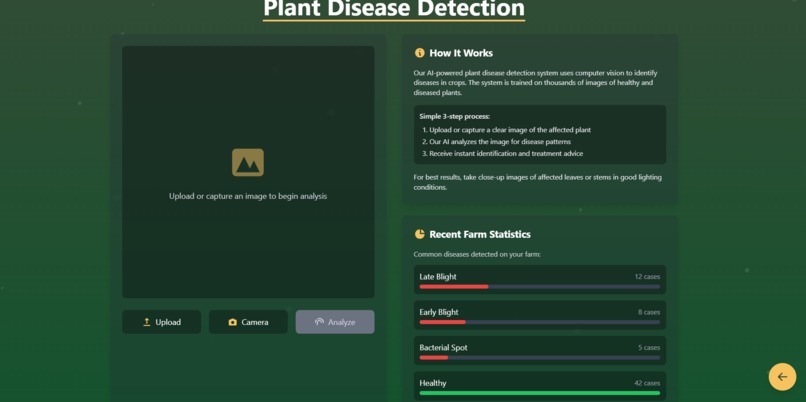
Task: Click the orange back arrow button
Action: tap(782, 377)
